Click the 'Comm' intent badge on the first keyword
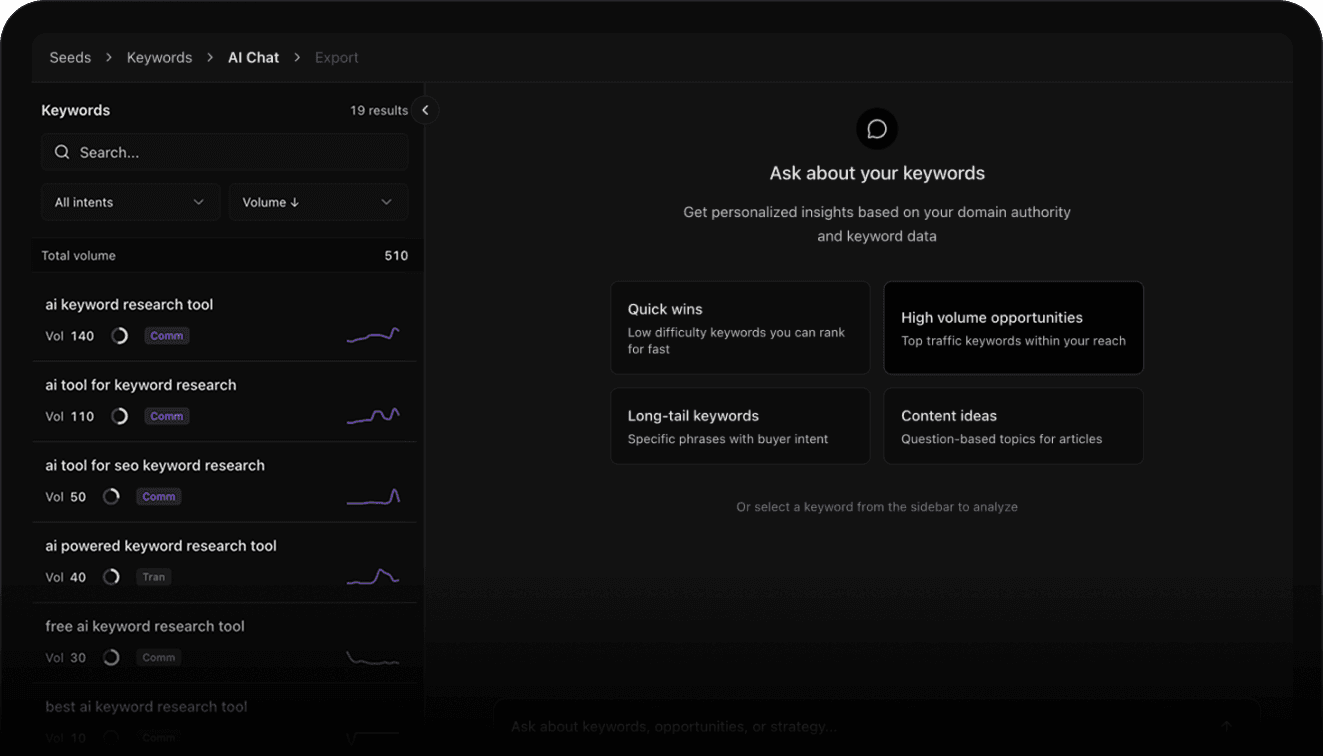Image resolution: width=1323 pixels, height=756 pixels. click(x=166, y=335)
